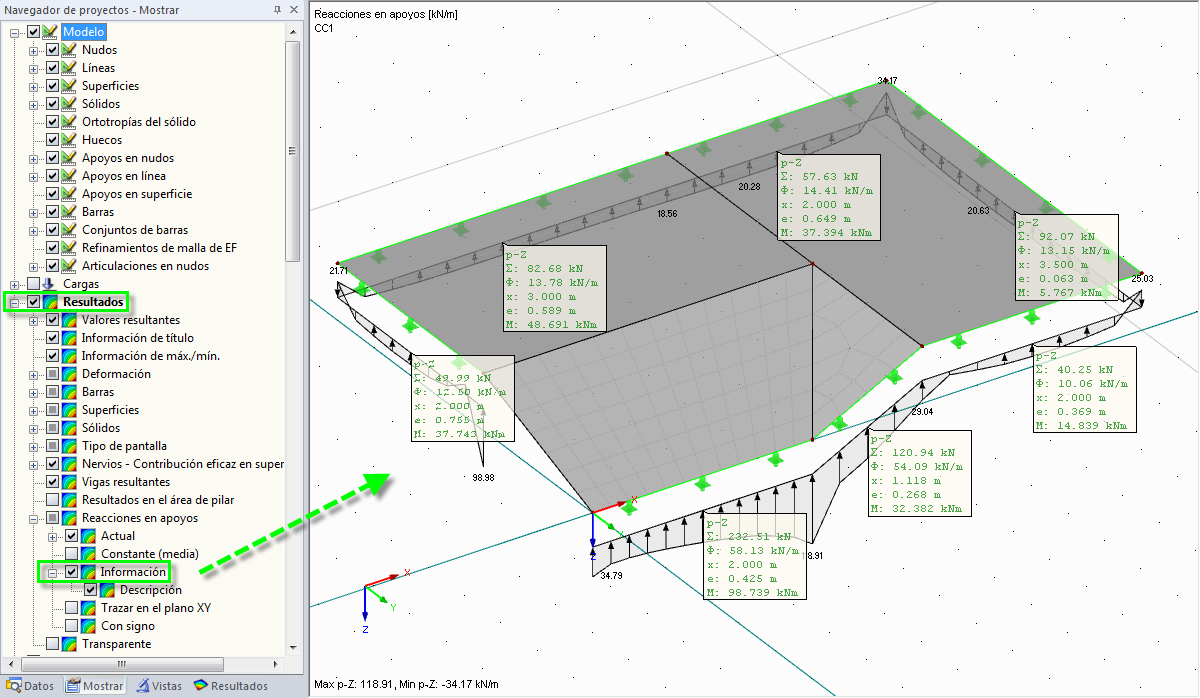Click the Resultados rainbow icon
Image resolution: width=1200 pixels, height=698 pixels.
pyautogui.click(x=50, y=302)
